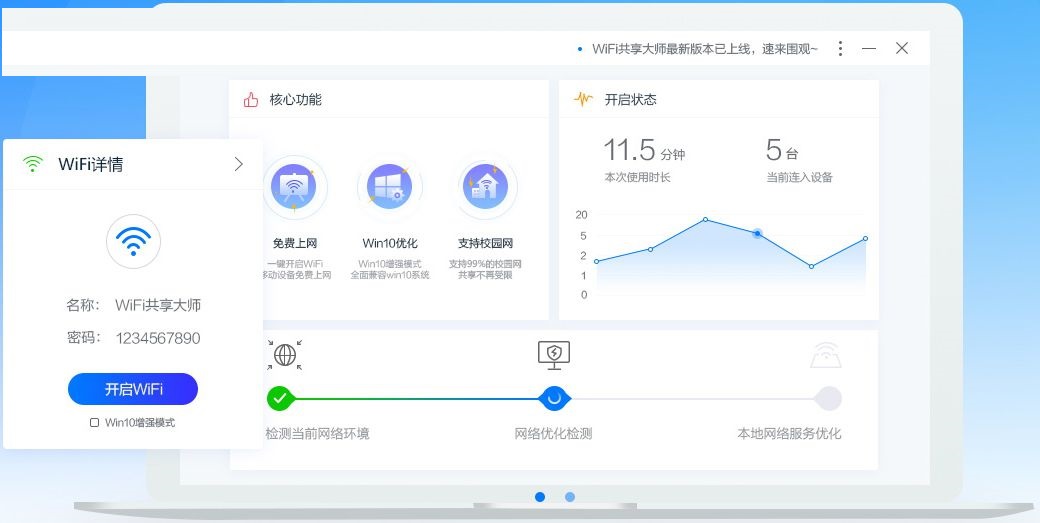Click the 11.5 分钟 usage duration value
This screenshot has height=523, width=1040.
point(644,150)
